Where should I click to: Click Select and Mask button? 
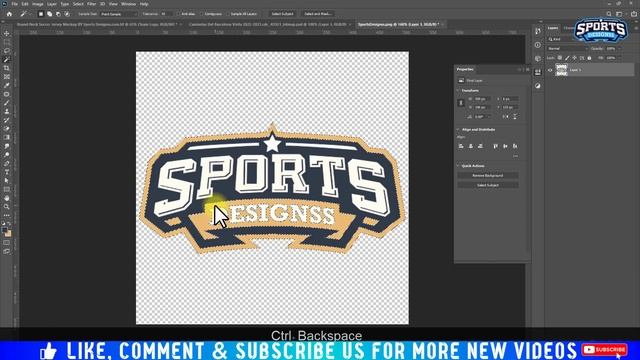(x=318, y=14)
